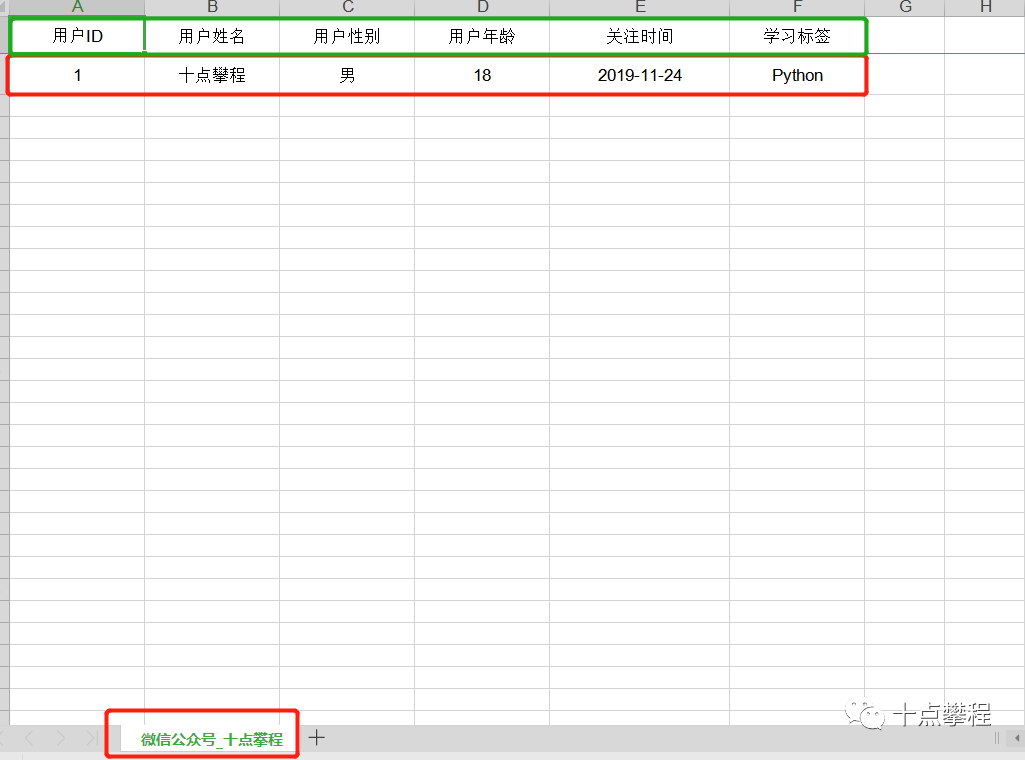1025x760 pixels.
Task: Click the previous sheet arrow icon
Action: tap(30, 736)
